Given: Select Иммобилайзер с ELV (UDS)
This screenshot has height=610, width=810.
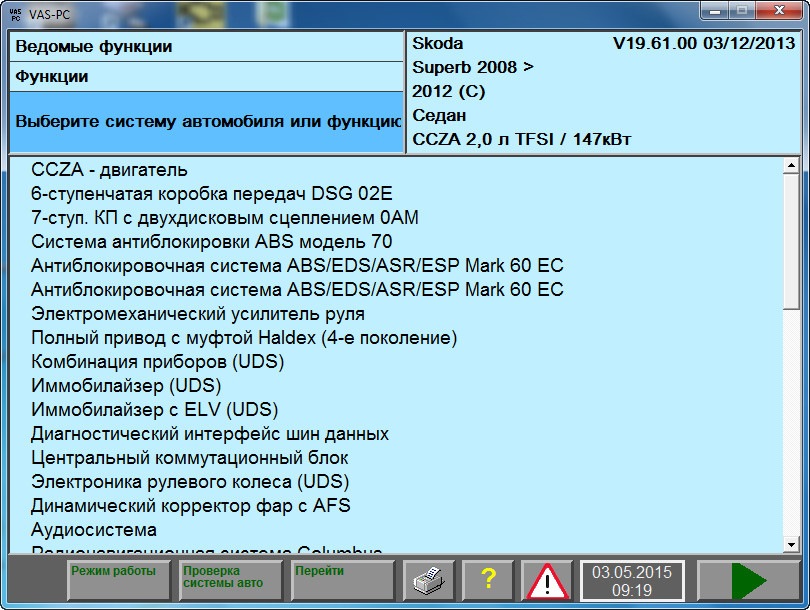Looking at the screenshot, I should pos(154,410).
